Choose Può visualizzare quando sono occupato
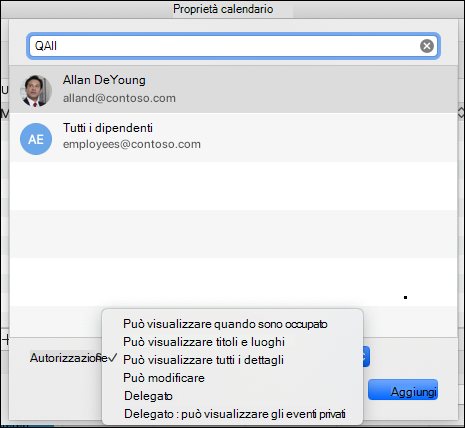 (225, 324)
